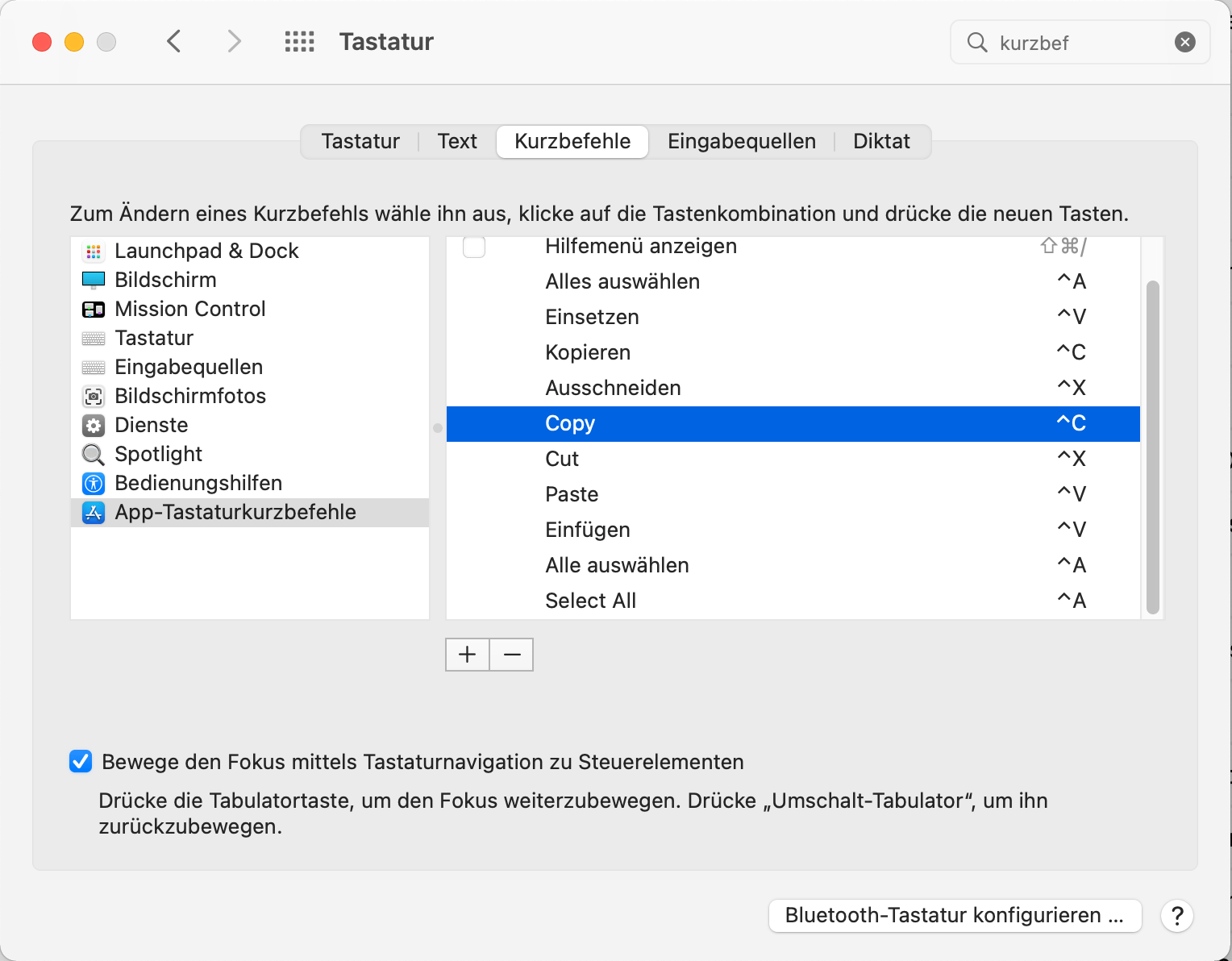Switch to the Text tab
1232x961 pixels.
(x=456, y=141)
